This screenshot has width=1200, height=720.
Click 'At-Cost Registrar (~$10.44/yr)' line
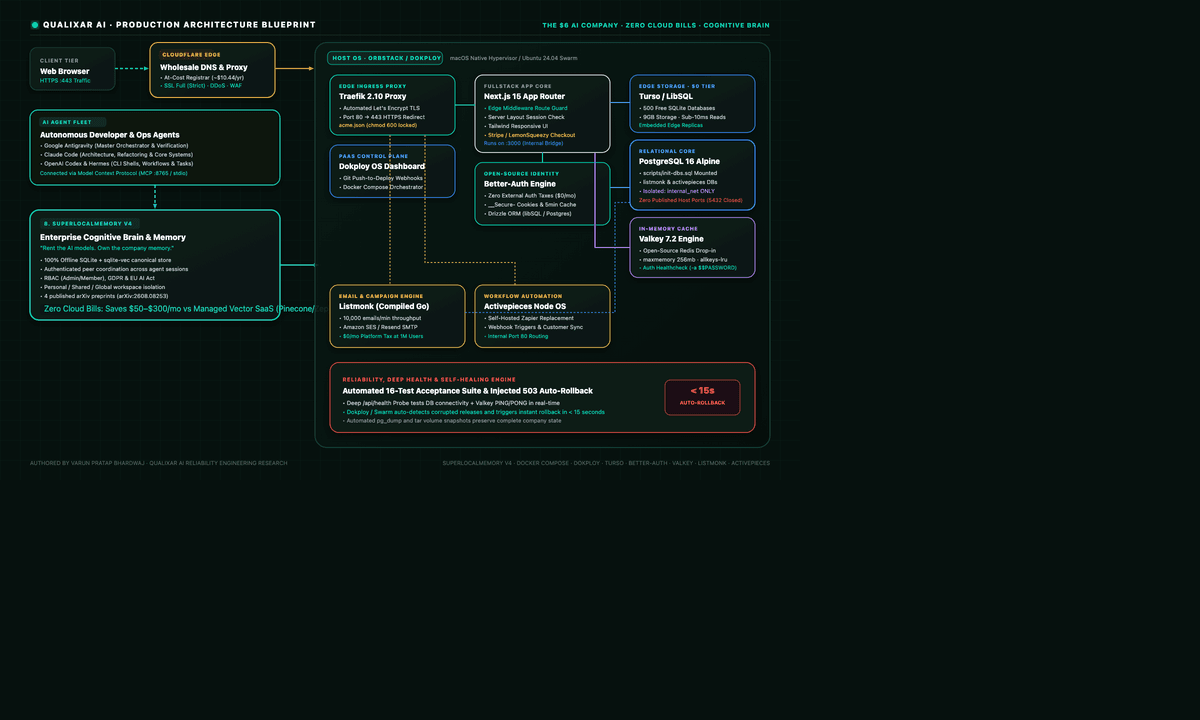click(201, 77)
